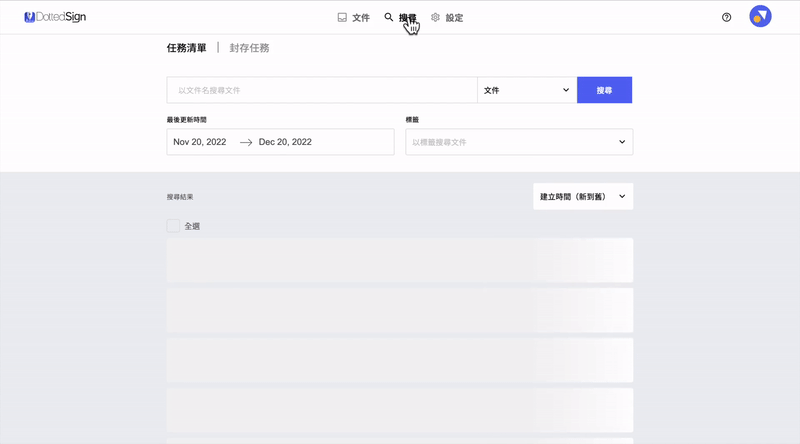
Task: Open the 設定 gear icon
Action: pyautogui.click(x=435, y=17)
